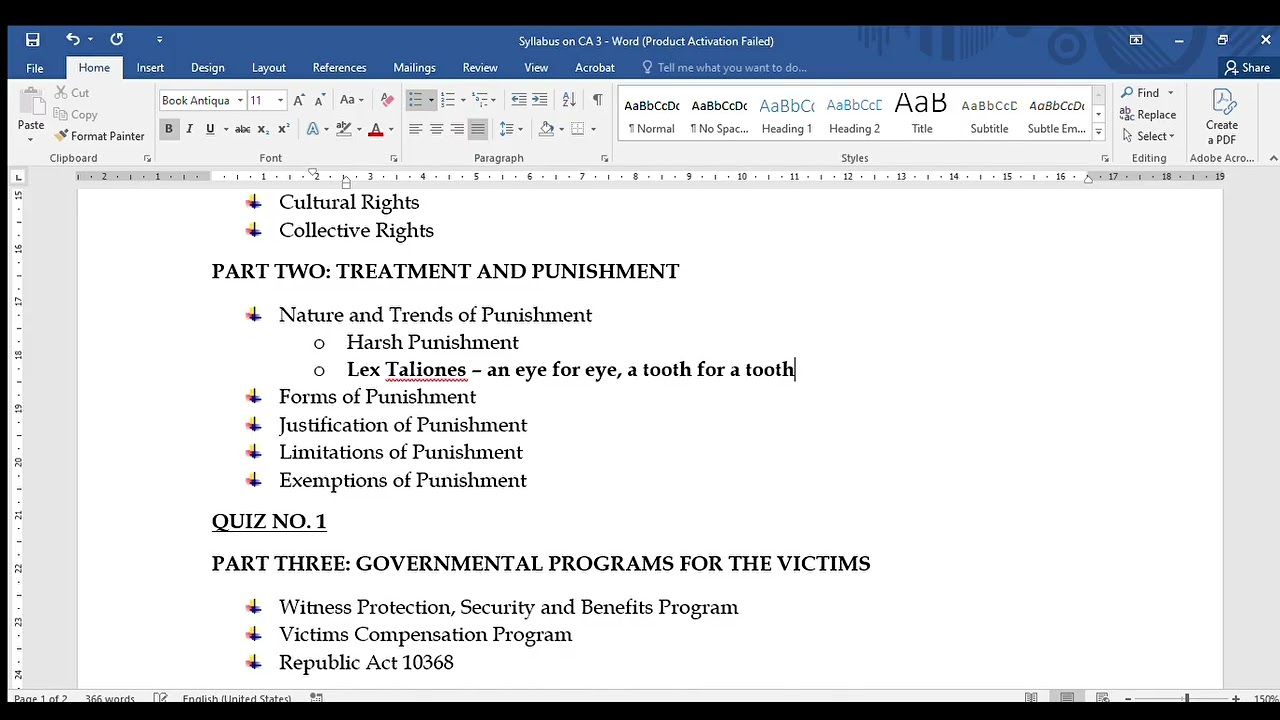Apply the text highlight color
Viewport: 1280px width, 720px height.
(x=344, y=129)
